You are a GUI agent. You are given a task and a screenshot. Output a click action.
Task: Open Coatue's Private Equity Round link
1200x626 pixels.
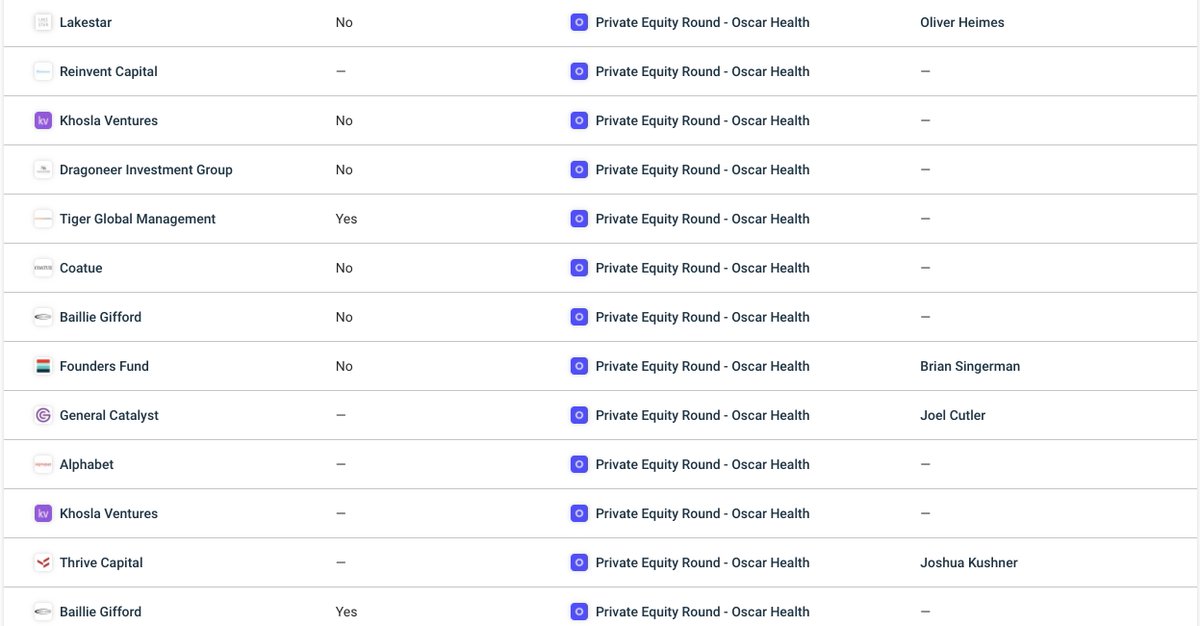click(x=702, y=268)
